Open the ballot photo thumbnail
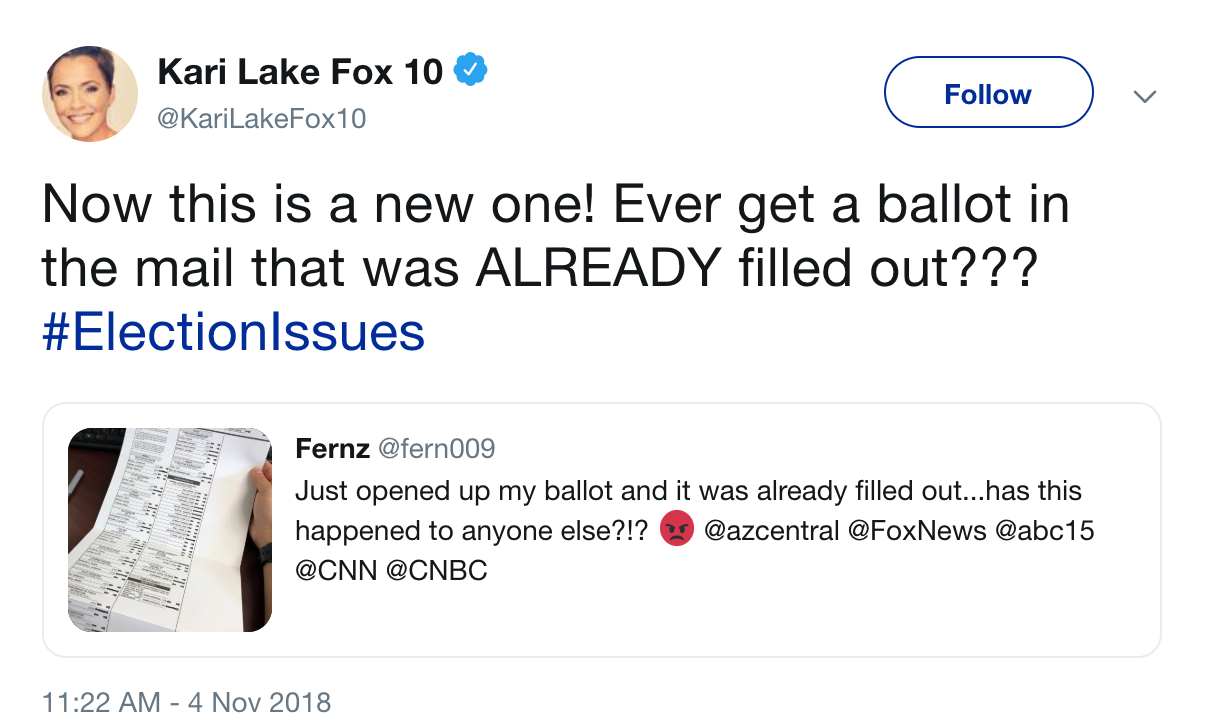This screenshot has height=726, width=1216. click(x=170, y=530)
